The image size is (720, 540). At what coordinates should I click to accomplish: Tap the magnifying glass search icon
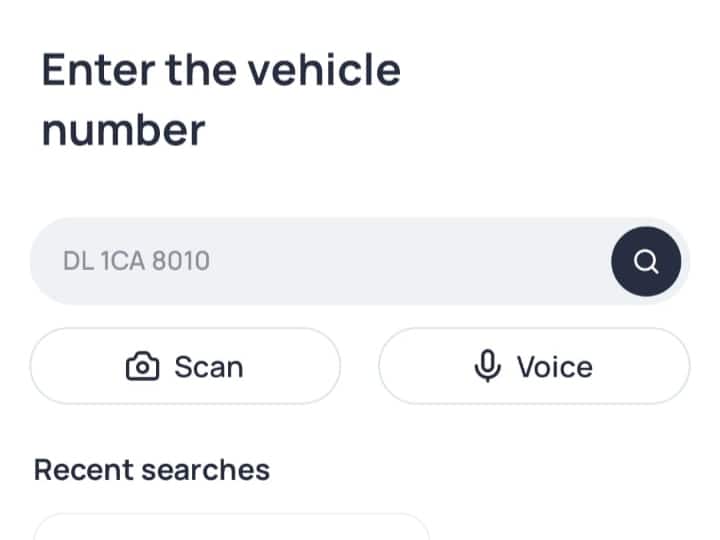(x=646, y=262)
